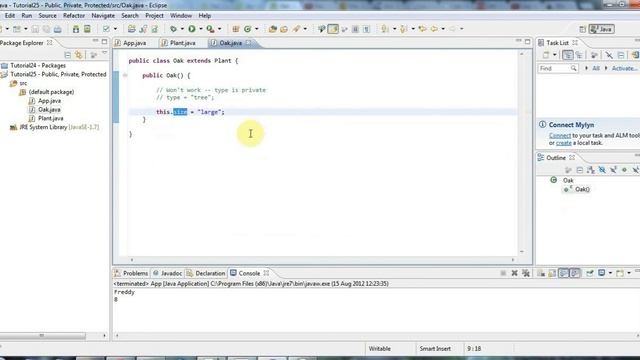Open the Project menu
Screen dimensions: 640x360
coord(154,16)
